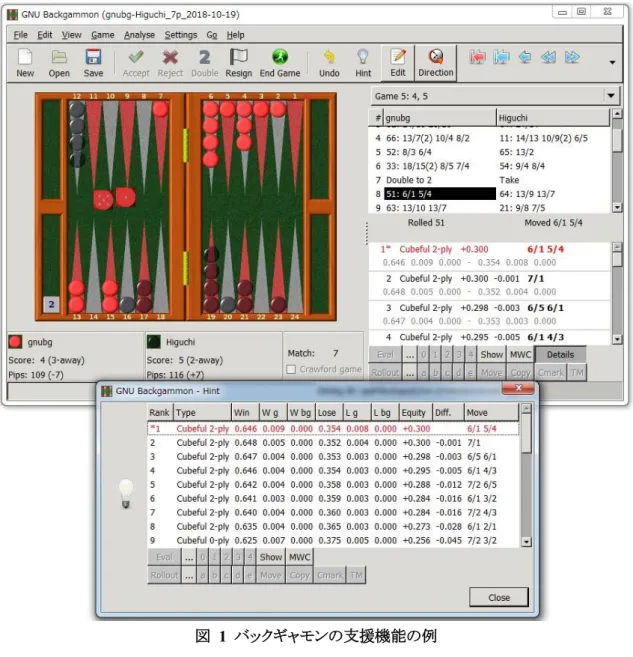Click 2-ply button in Hint dialog
This screenshot has height=657, width=633.
pos(226,557)
